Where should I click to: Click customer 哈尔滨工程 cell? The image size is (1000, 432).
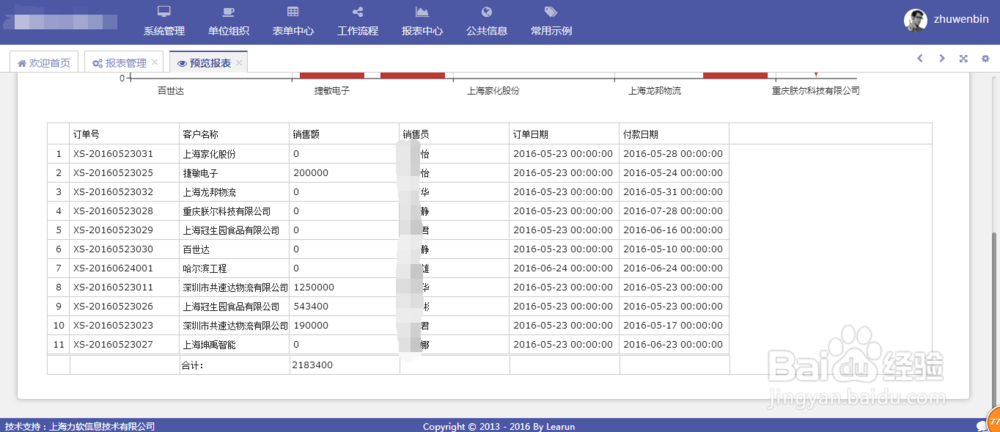pos(234,268)
